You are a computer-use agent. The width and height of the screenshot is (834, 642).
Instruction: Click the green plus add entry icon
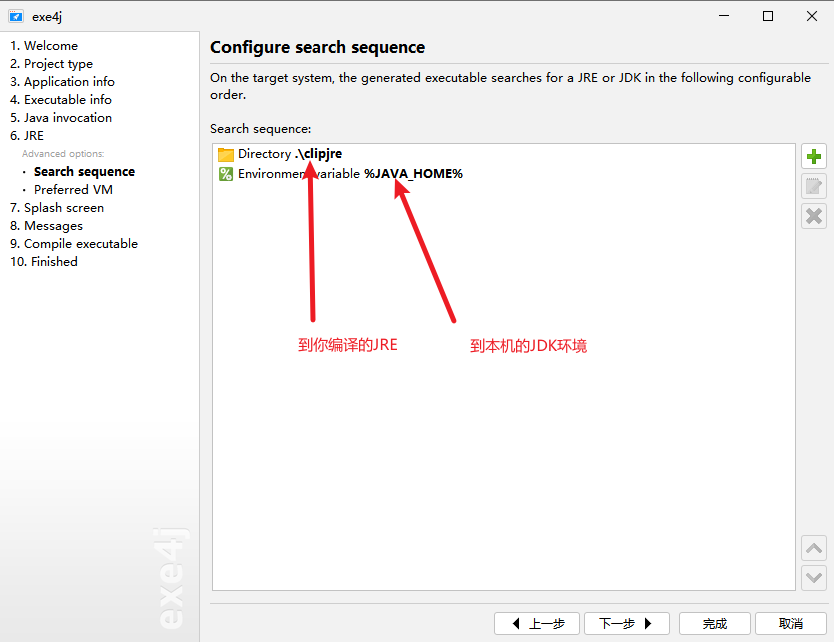814,157
